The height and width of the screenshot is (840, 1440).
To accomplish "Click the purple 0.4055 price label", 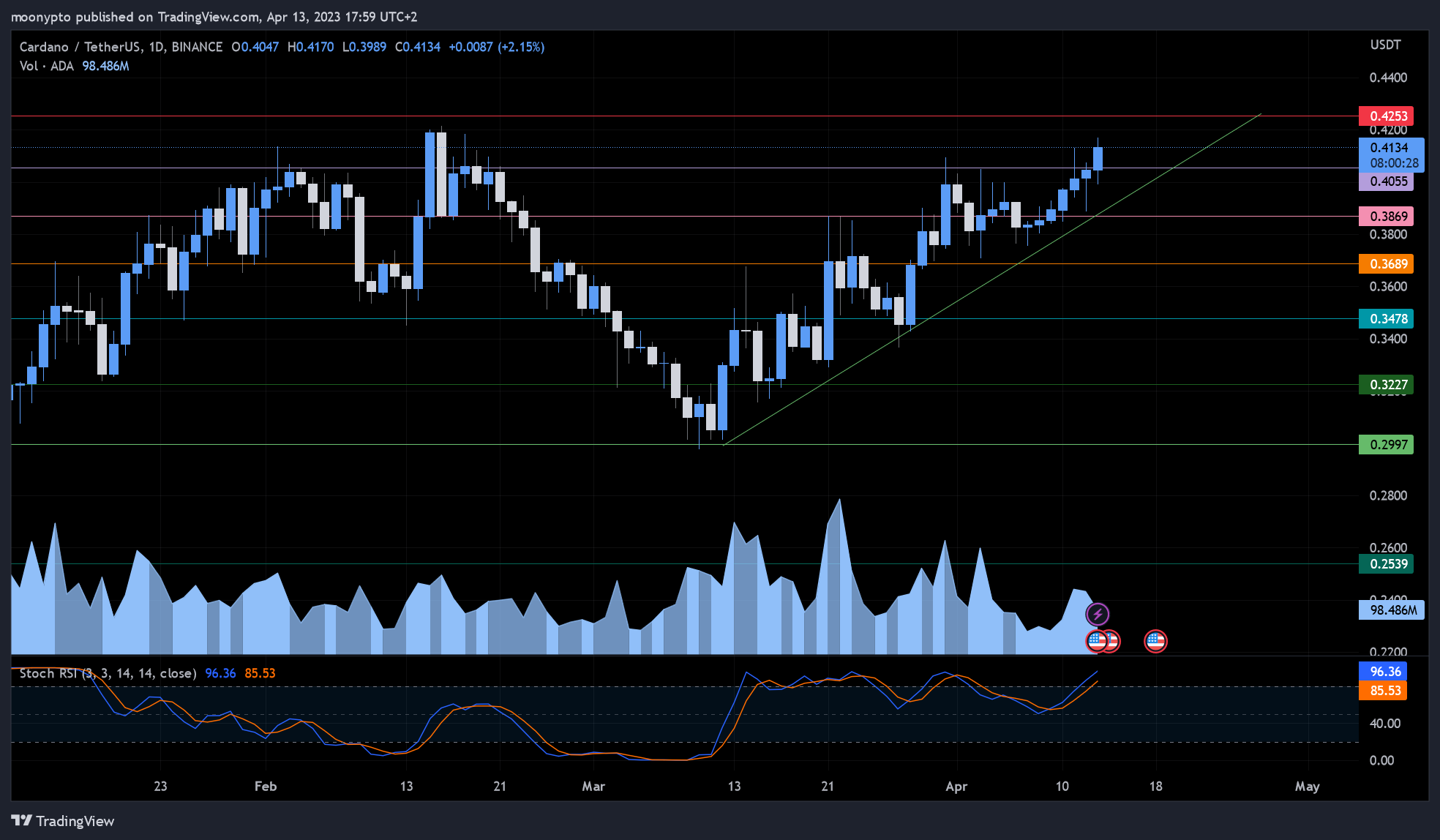I will (x=1387, y=181).
